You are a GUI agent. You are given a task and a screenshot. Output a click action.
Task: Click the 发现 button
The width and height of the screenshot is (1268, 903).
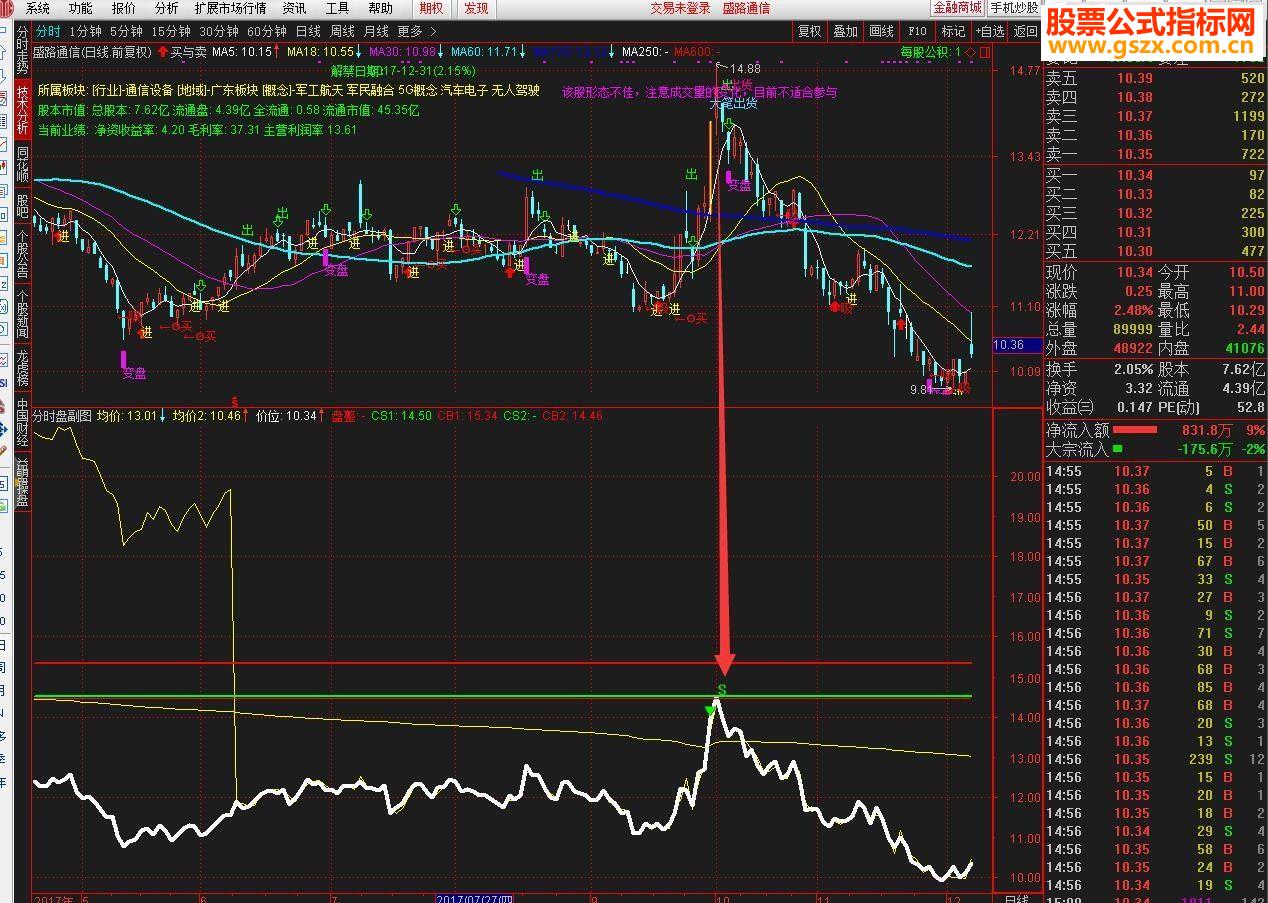pyautogui.click(x=477, y=8)
